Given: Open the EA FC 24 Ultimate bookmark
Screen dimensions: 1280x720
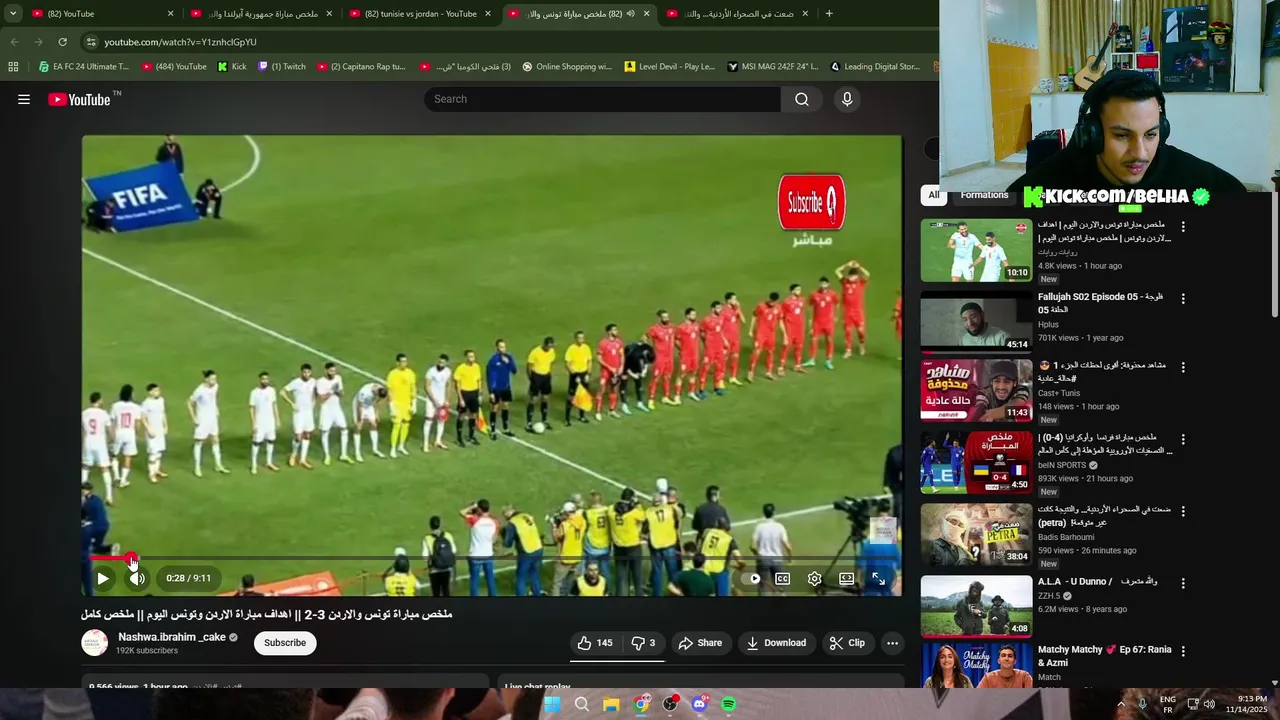Looking at the screenshot, I should 84,67.
